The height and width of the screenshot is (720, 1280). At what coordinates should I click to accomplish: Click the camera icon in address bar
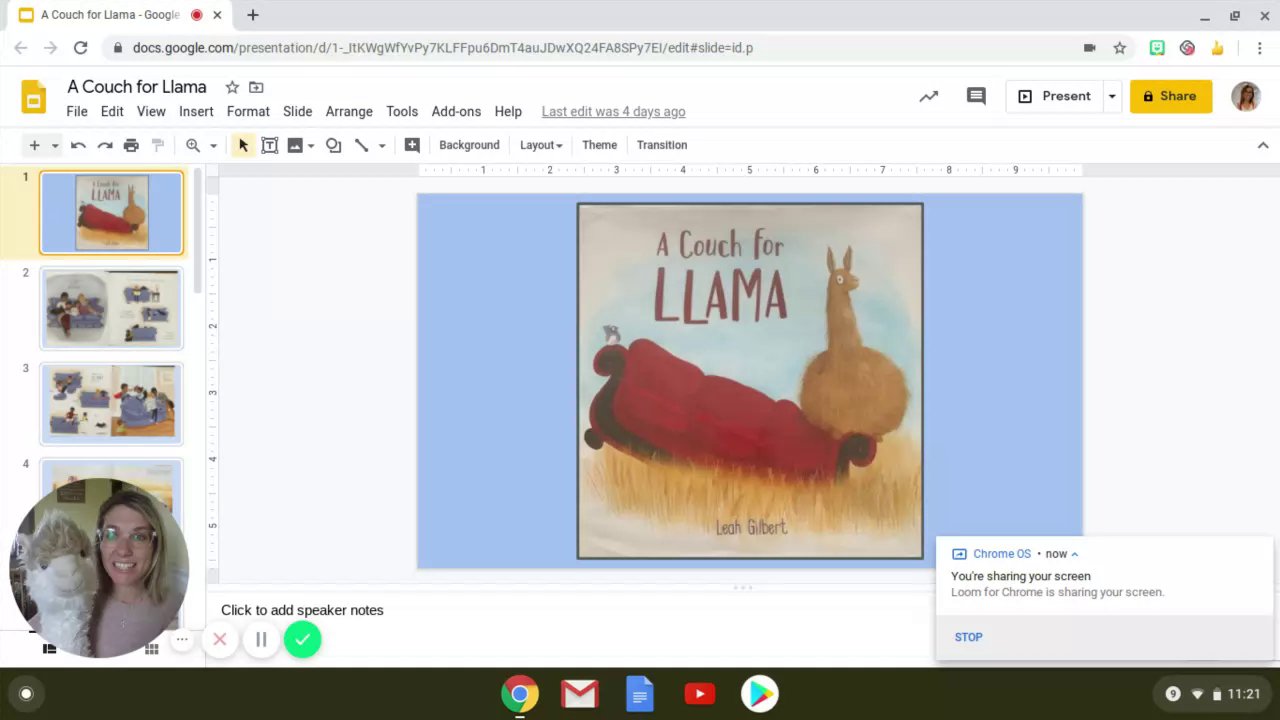1090,47
